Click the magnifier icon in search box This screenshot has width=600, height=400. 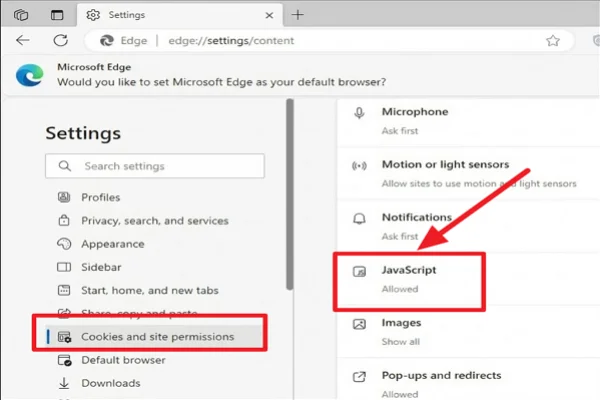65,166
